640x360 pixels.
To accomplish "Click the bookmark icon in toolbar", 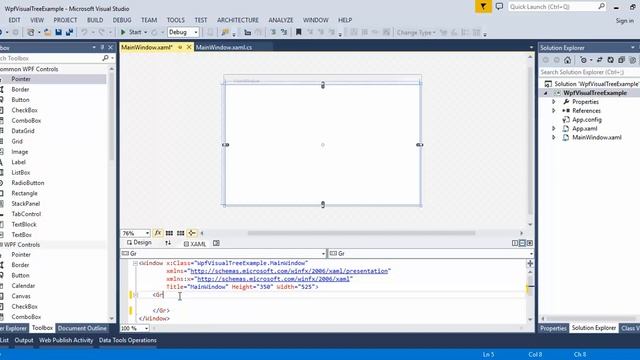I will 298,32.
